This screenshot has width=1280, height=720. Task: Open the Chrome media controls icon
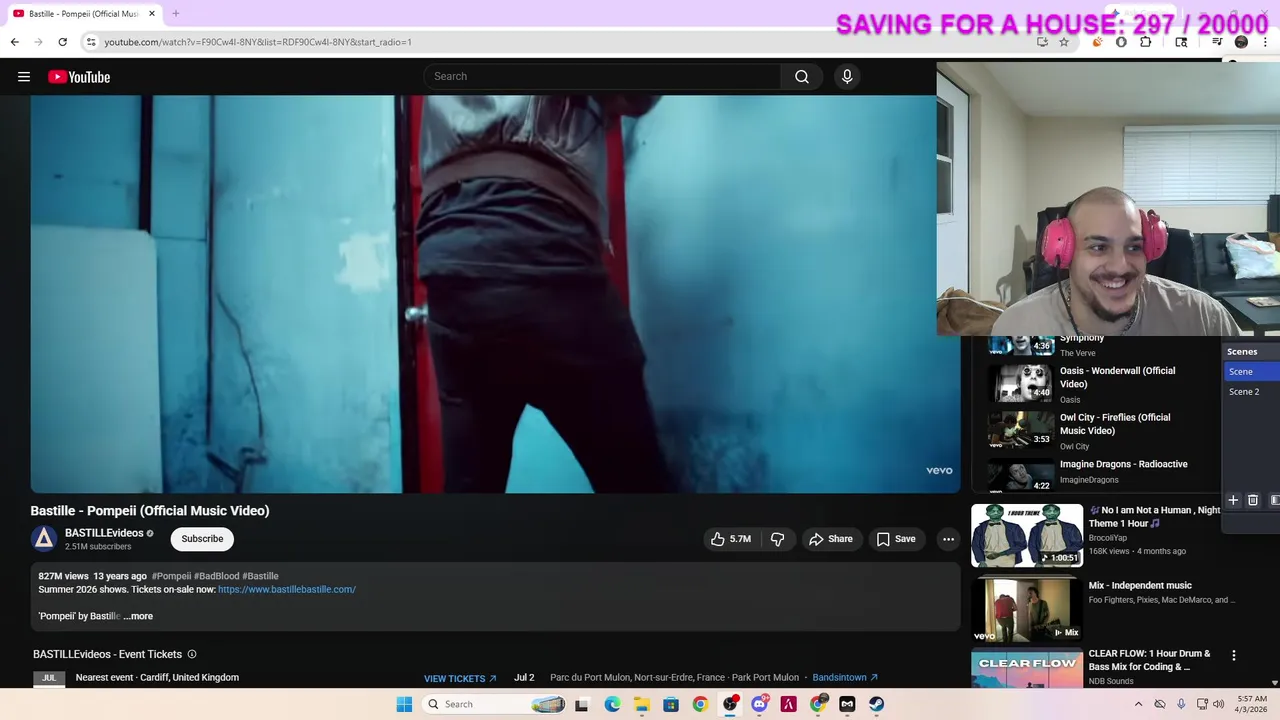pos(1217,42)
